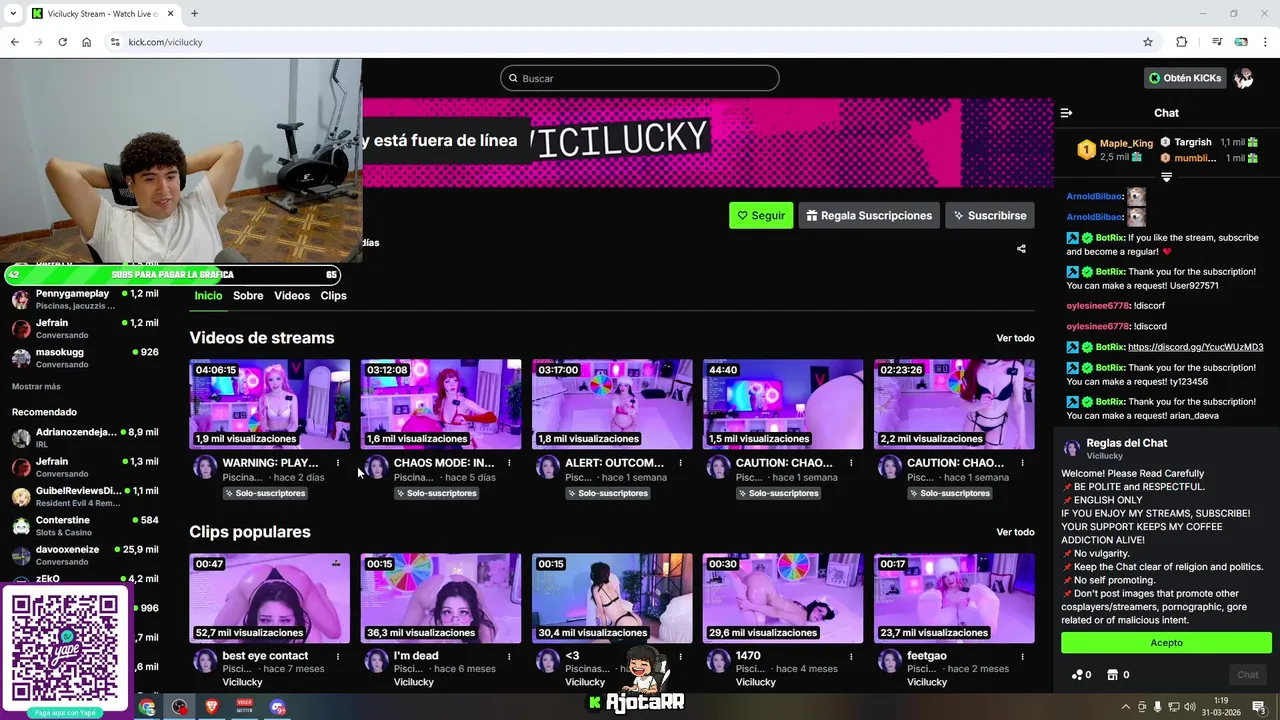This screenshot has height=720, width=1280.
Task: Open the 03:12:08 stream video thumbnail
Action: coord(441,404)
